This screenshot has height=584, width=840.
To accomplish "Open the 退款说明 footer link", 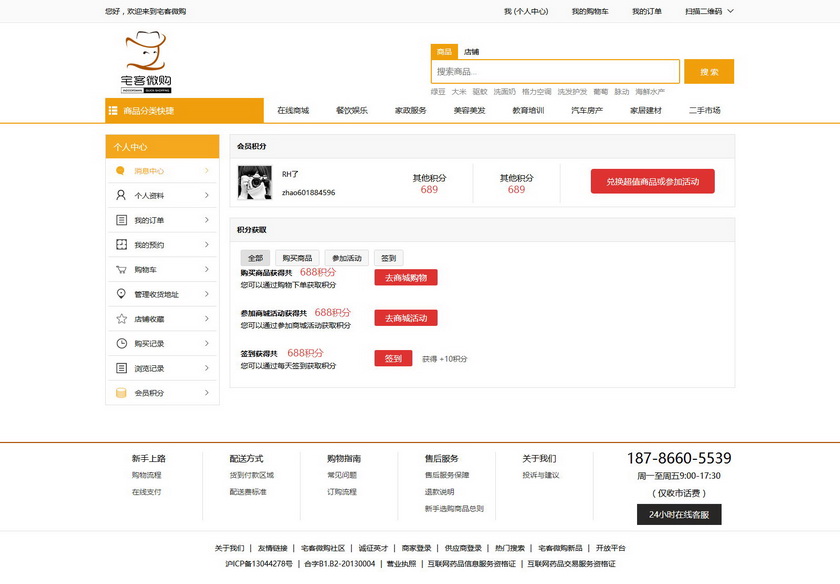I will (x=439, y=491).
